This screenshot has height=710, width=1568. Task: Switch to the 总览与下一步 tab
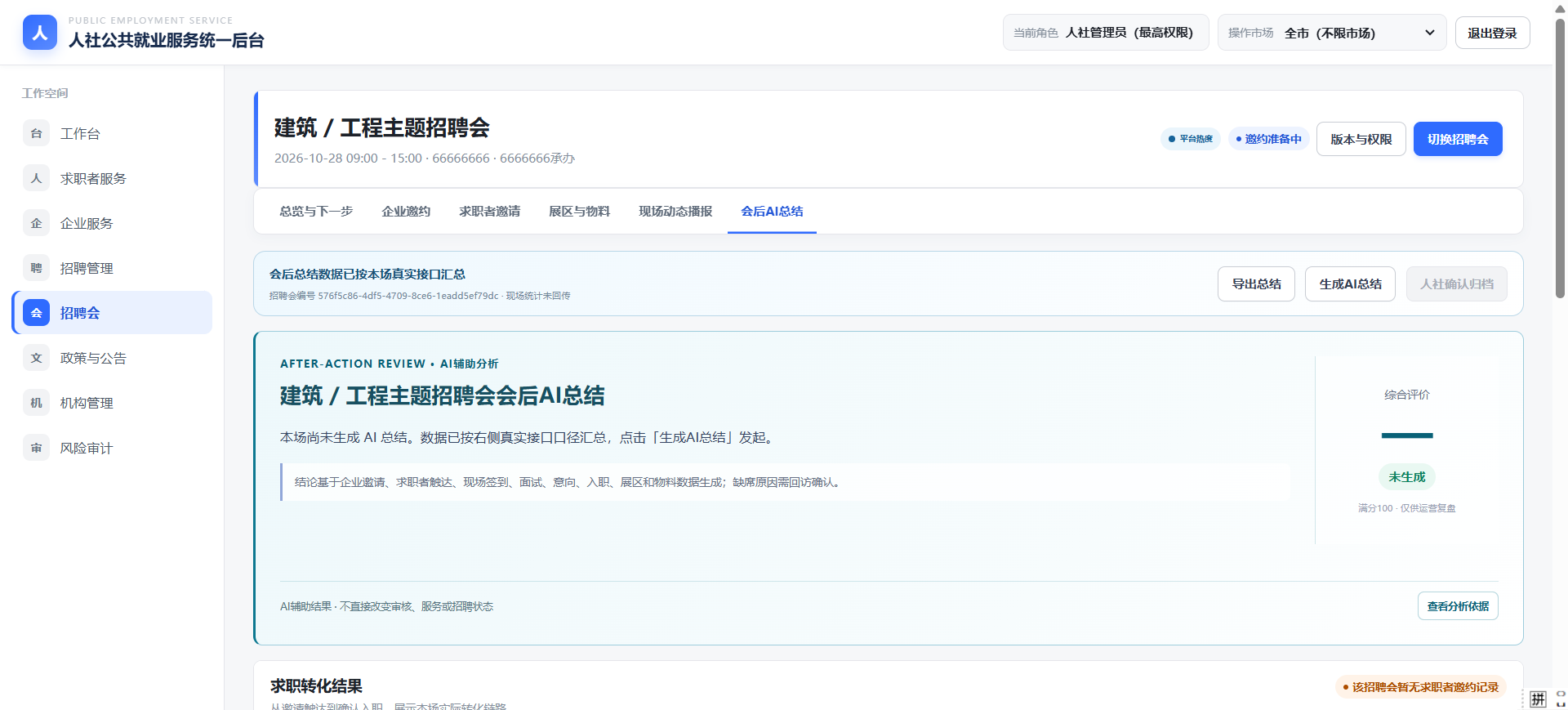[x=316, y=211]
